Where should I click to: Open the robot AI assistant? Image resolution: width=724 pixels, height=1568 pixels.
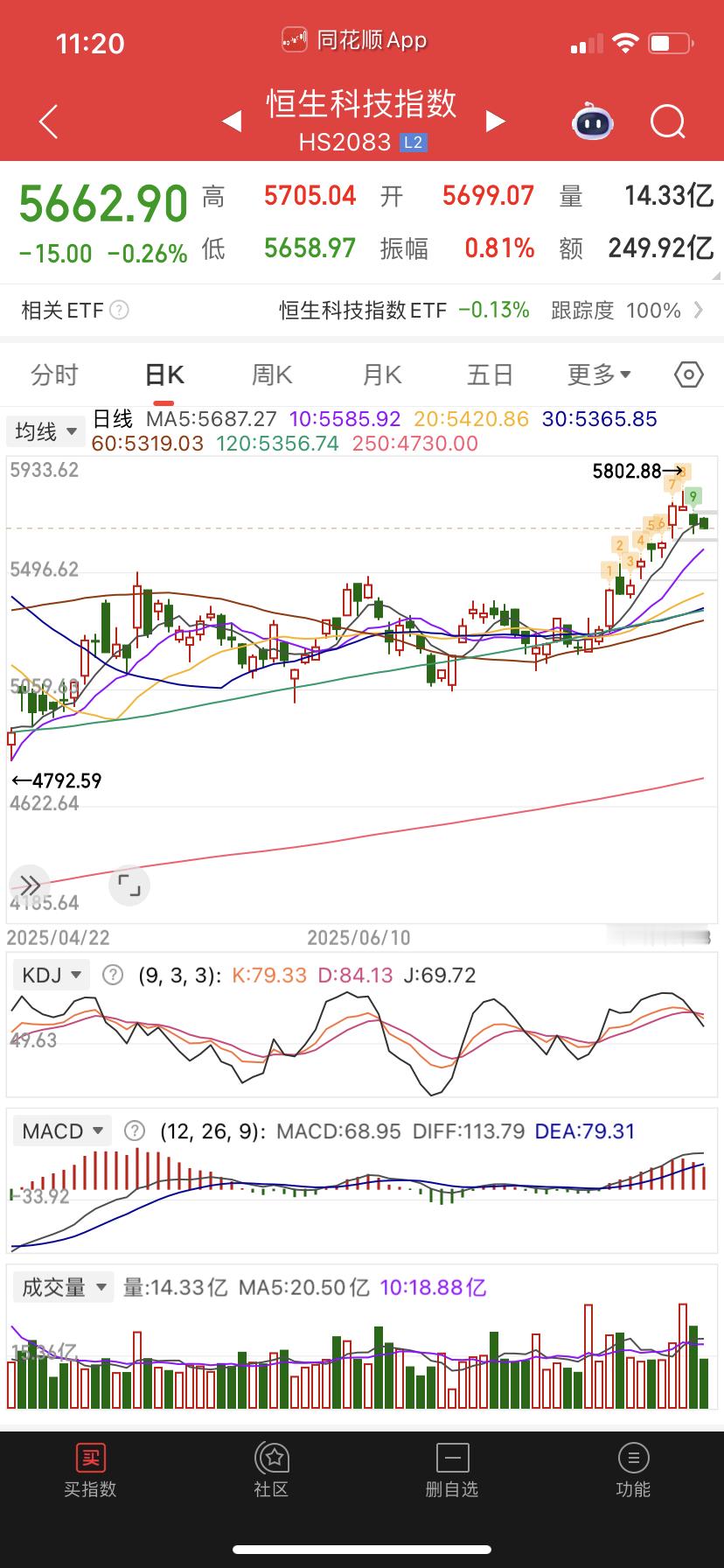[x=593, y=122]
